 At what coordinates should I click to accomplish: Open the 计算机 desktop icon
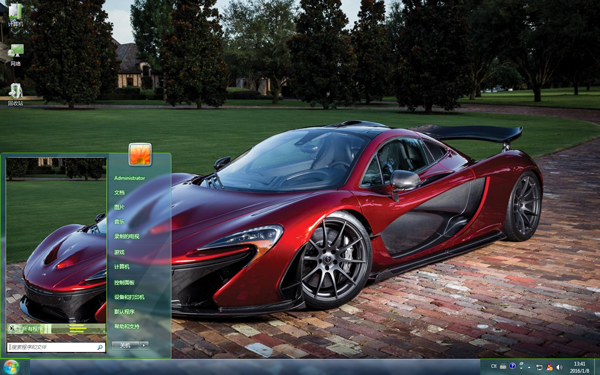point(15,15)
